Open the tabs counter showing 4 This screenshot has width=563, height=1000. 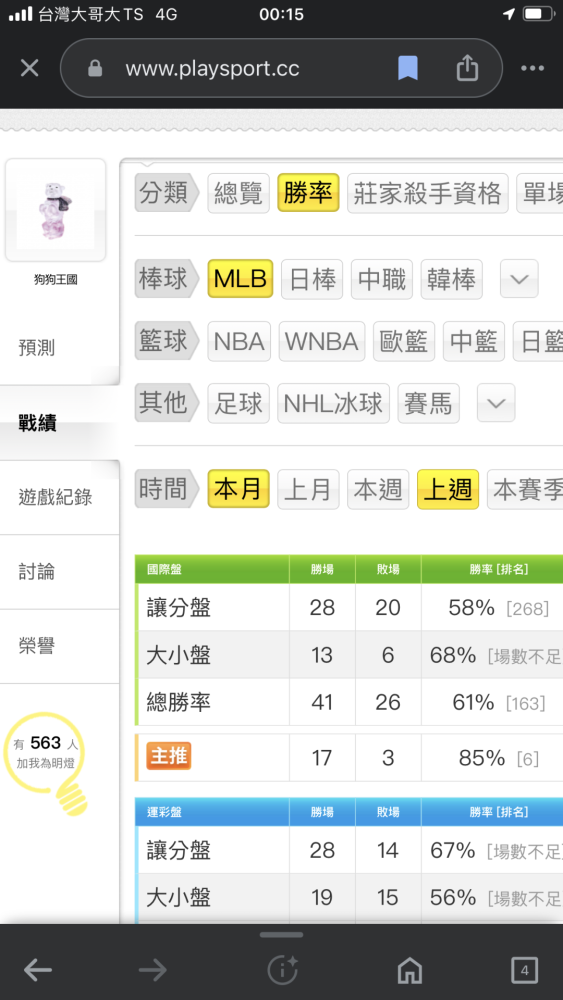pos(525,971)
